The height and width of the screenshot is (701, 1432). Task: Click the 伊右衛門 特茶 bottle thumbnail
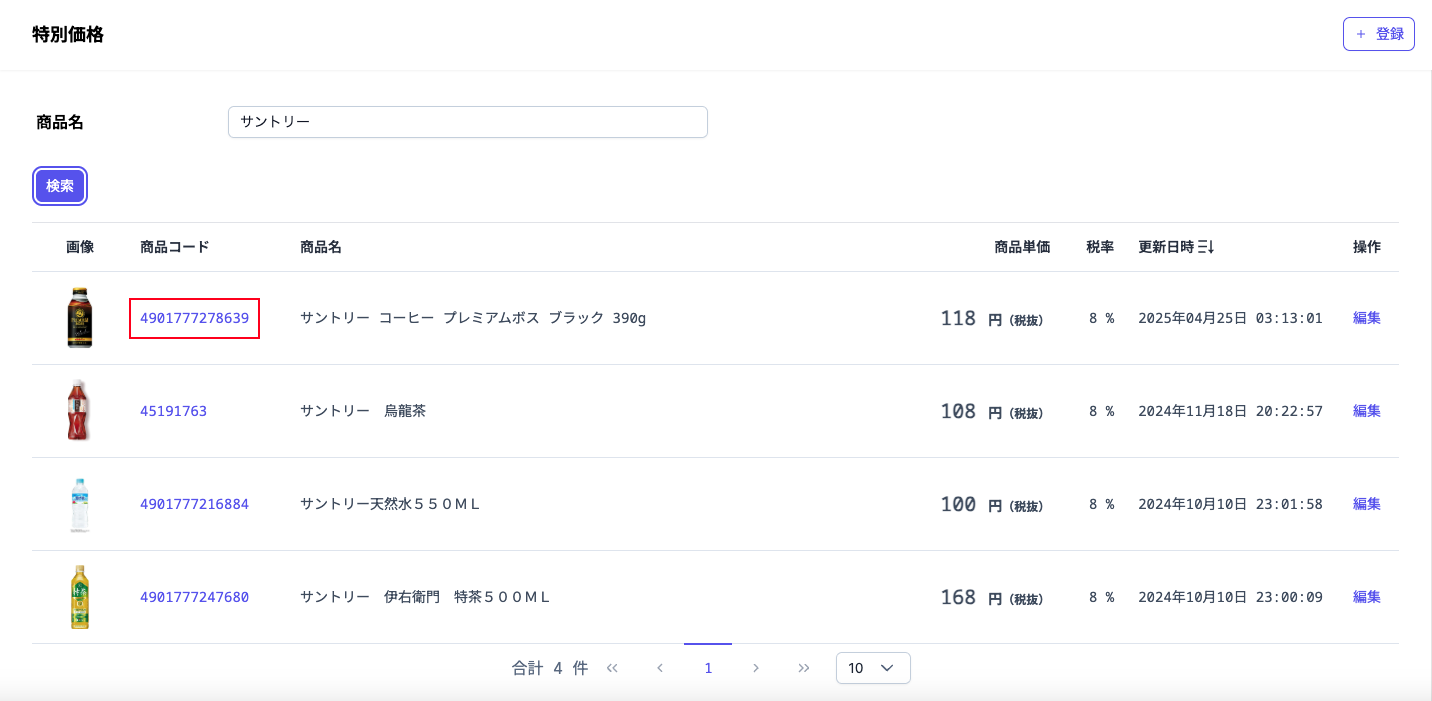(80, 597)
